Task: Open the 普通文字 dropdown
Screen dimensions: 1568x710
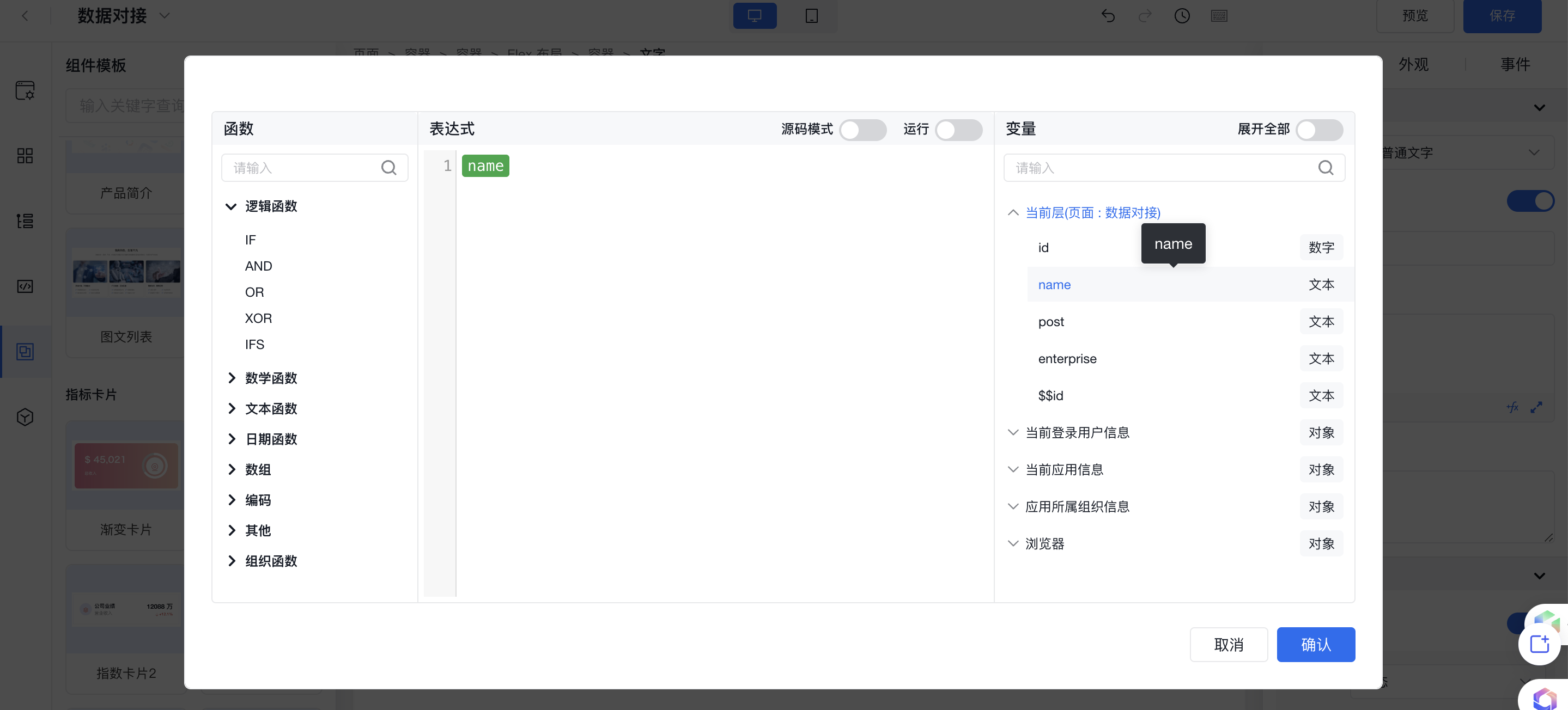Action: 1467,152
